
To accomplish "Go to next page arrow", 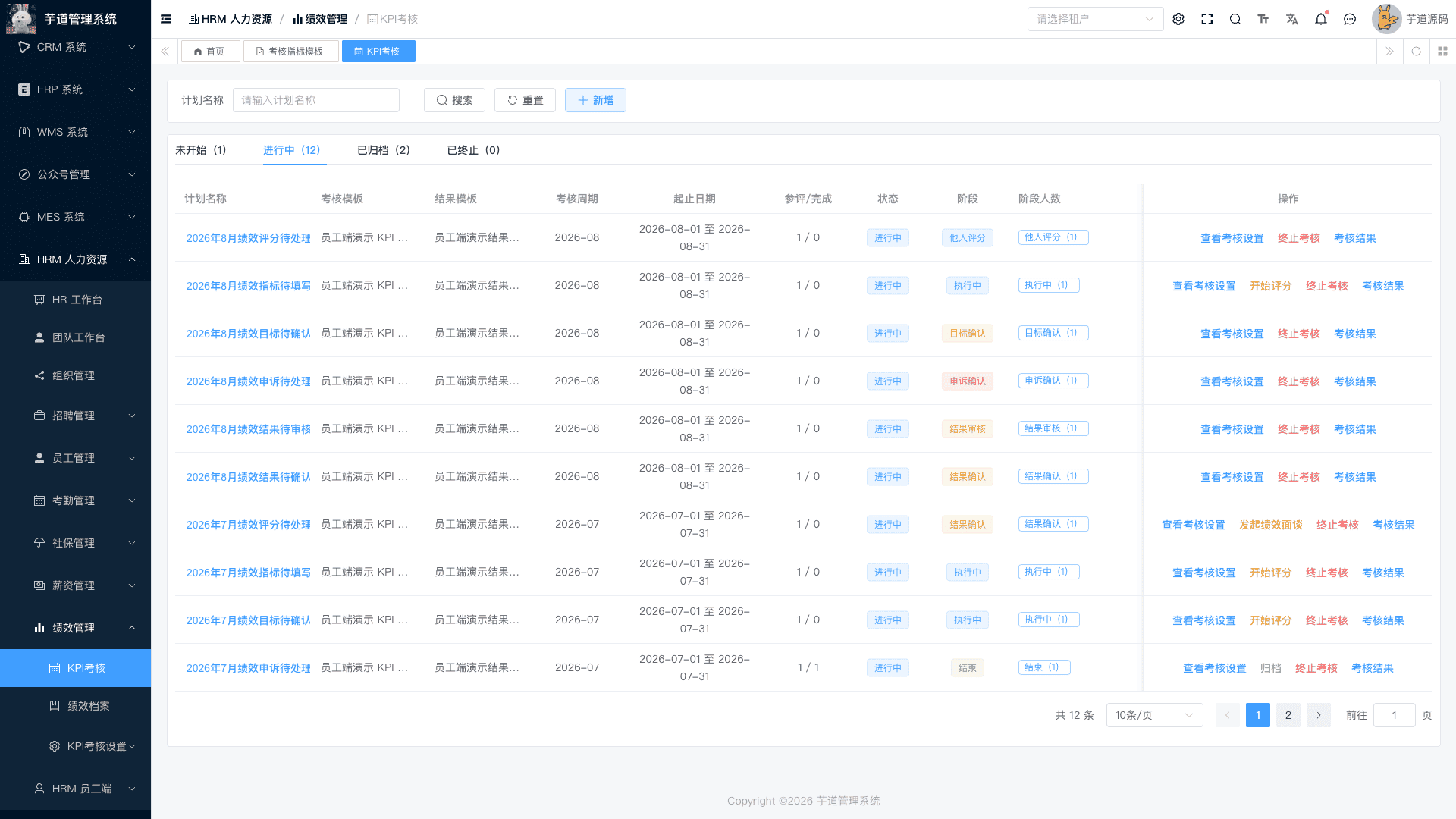I will pyautogui.click(x=1319, y=715).
